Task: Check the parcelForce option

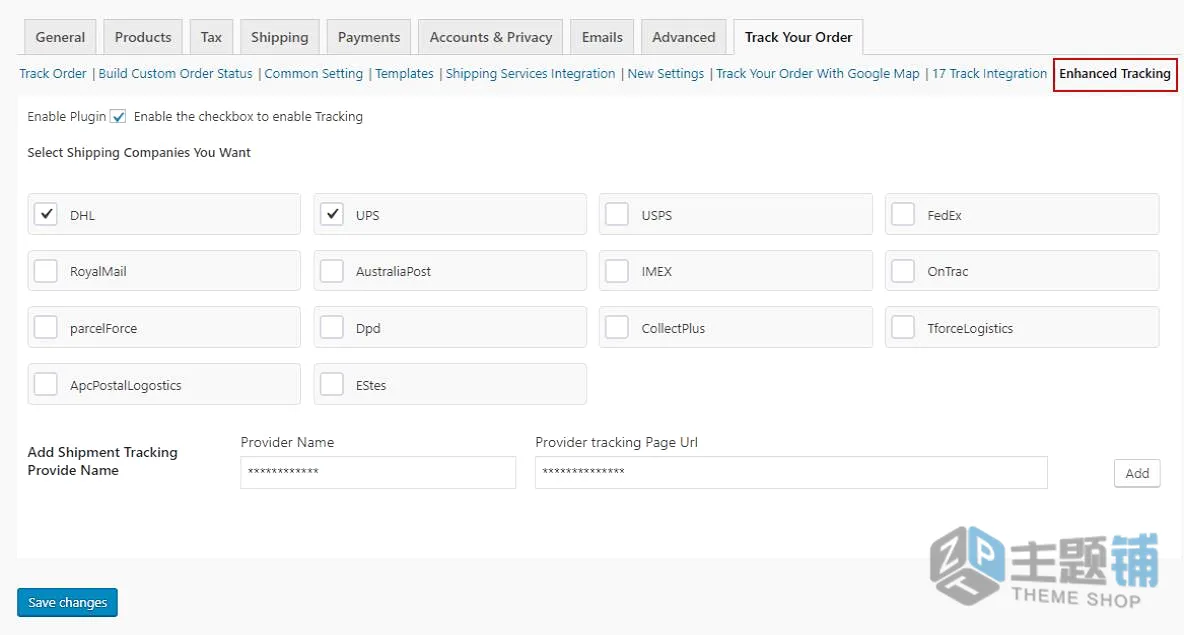Action: coord(46,328)
